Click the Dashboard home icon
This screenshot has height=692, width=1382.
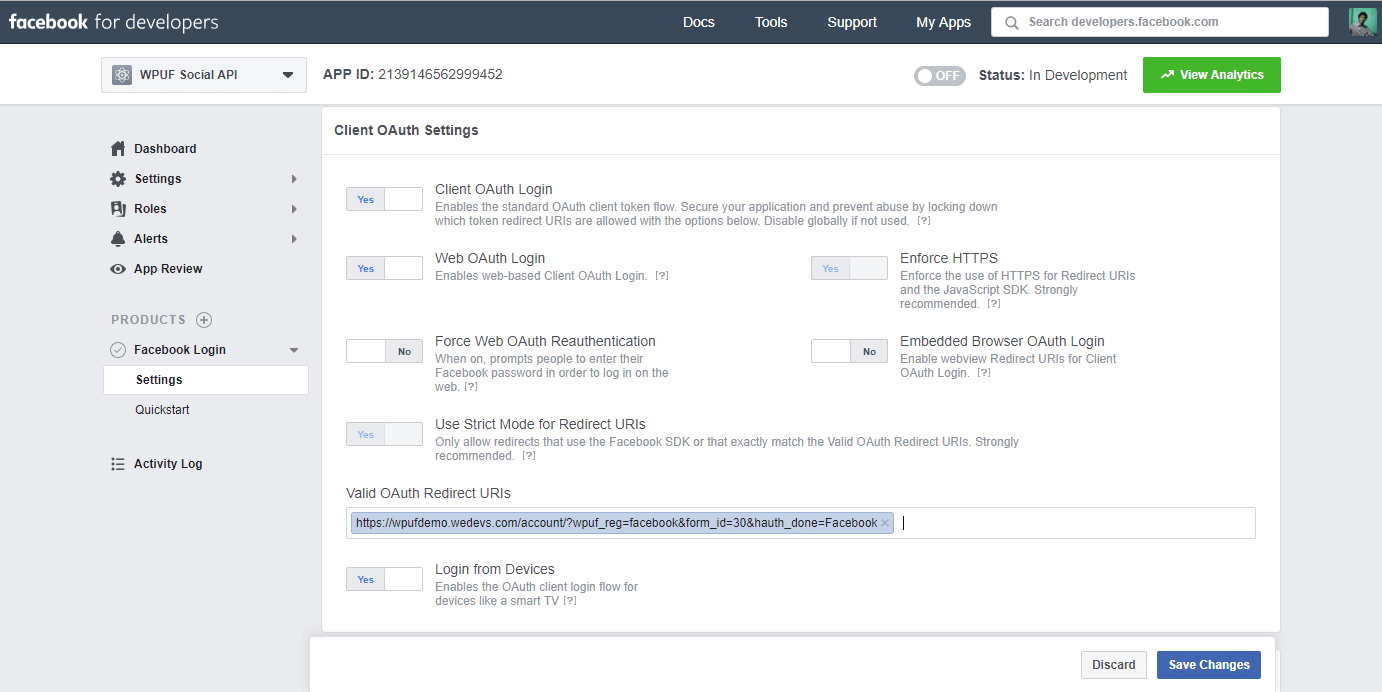click(x=118, y=149)
